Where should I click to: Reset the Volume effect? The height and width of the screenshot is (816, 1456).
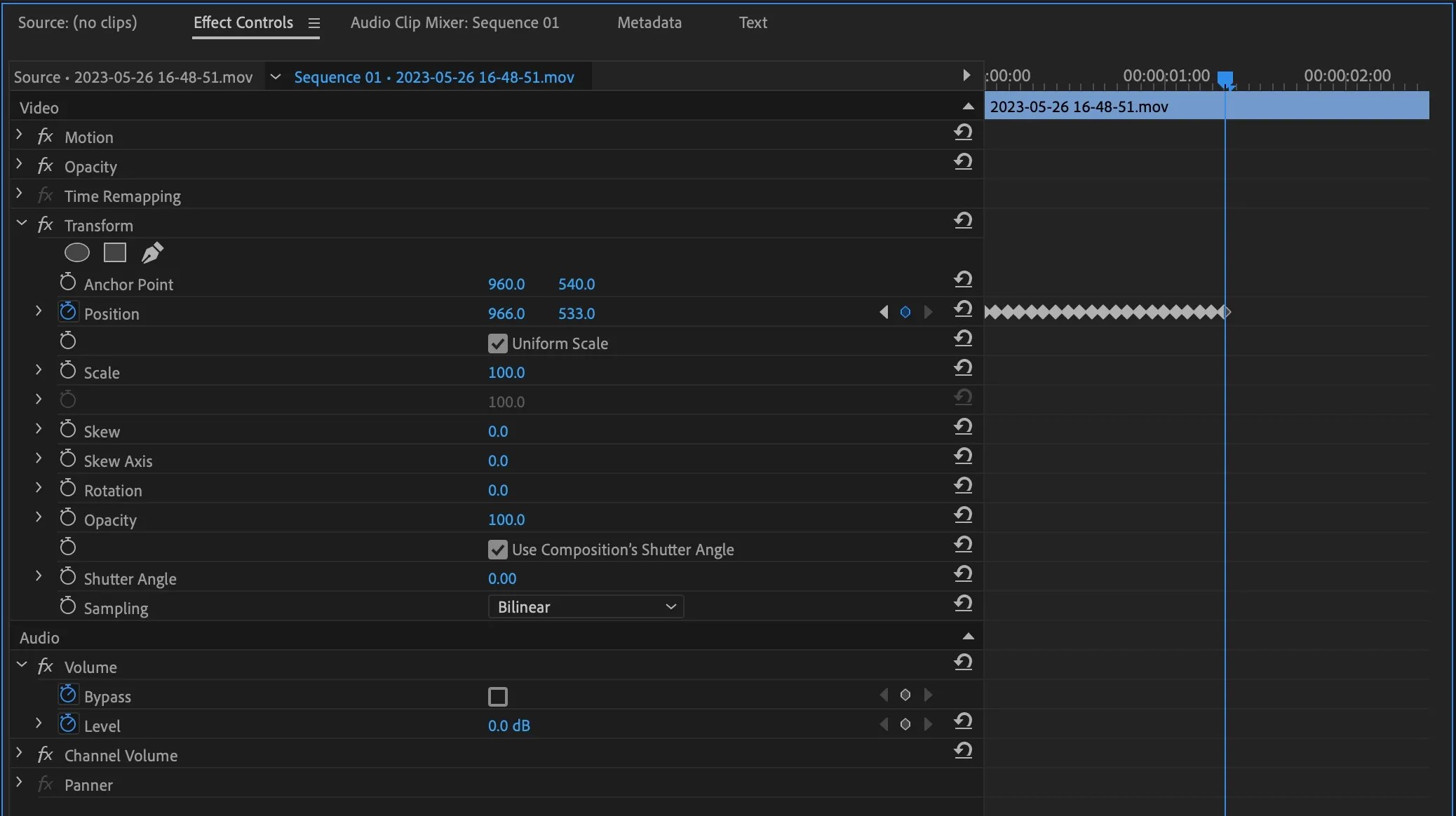964,662
